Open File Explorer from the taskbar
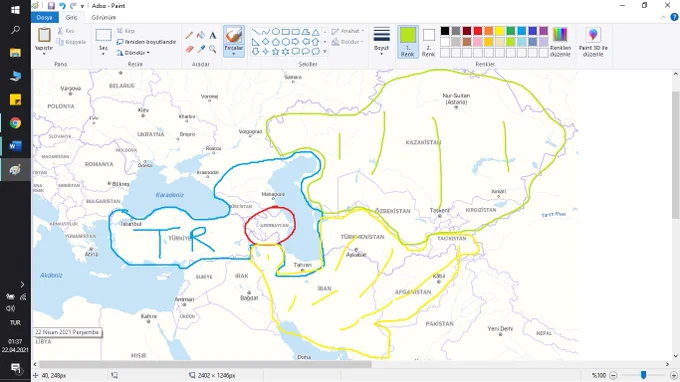The width and height of the screenshot is (680, 382). (15, 53)
